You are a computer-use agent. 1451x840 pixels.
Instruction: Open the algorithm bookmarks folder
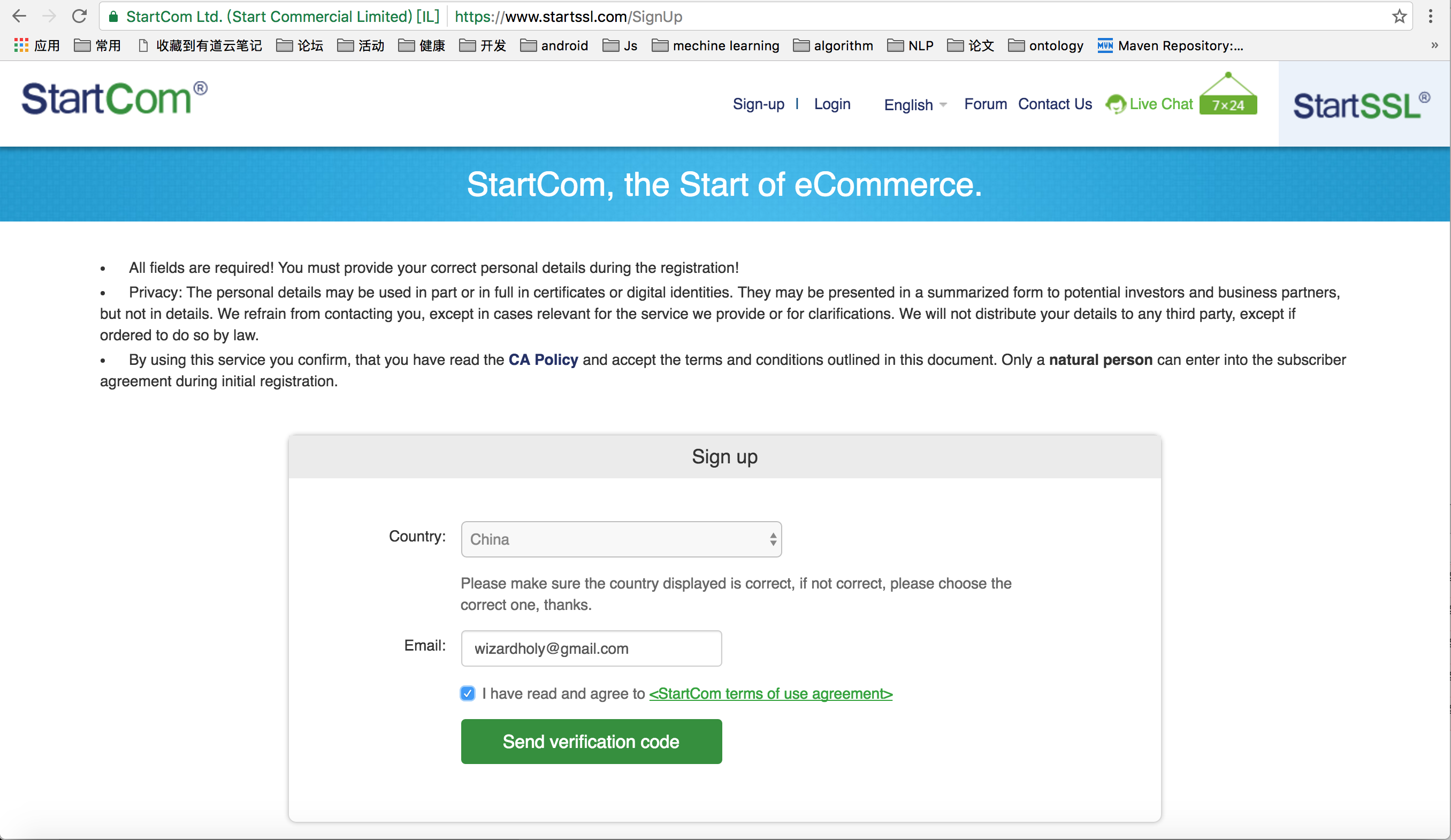pyautogui.click(x=833, y=45)
